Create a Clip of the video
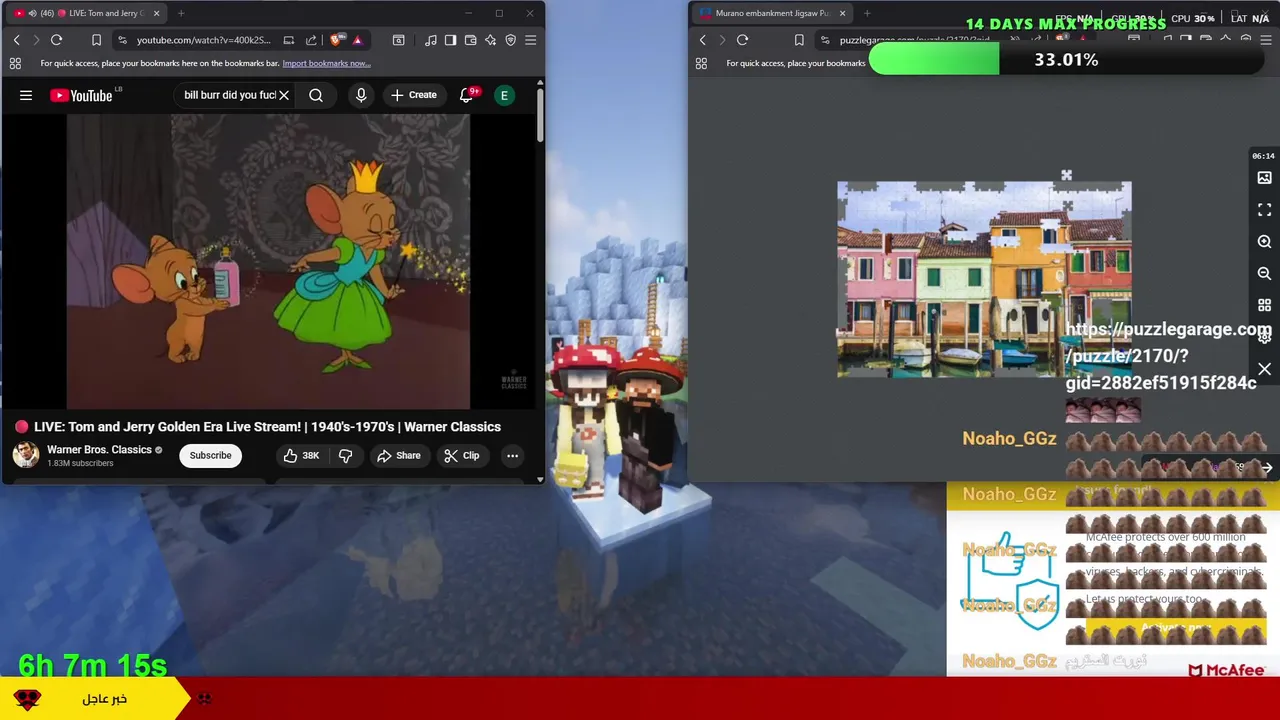 [x=462, y=455]
